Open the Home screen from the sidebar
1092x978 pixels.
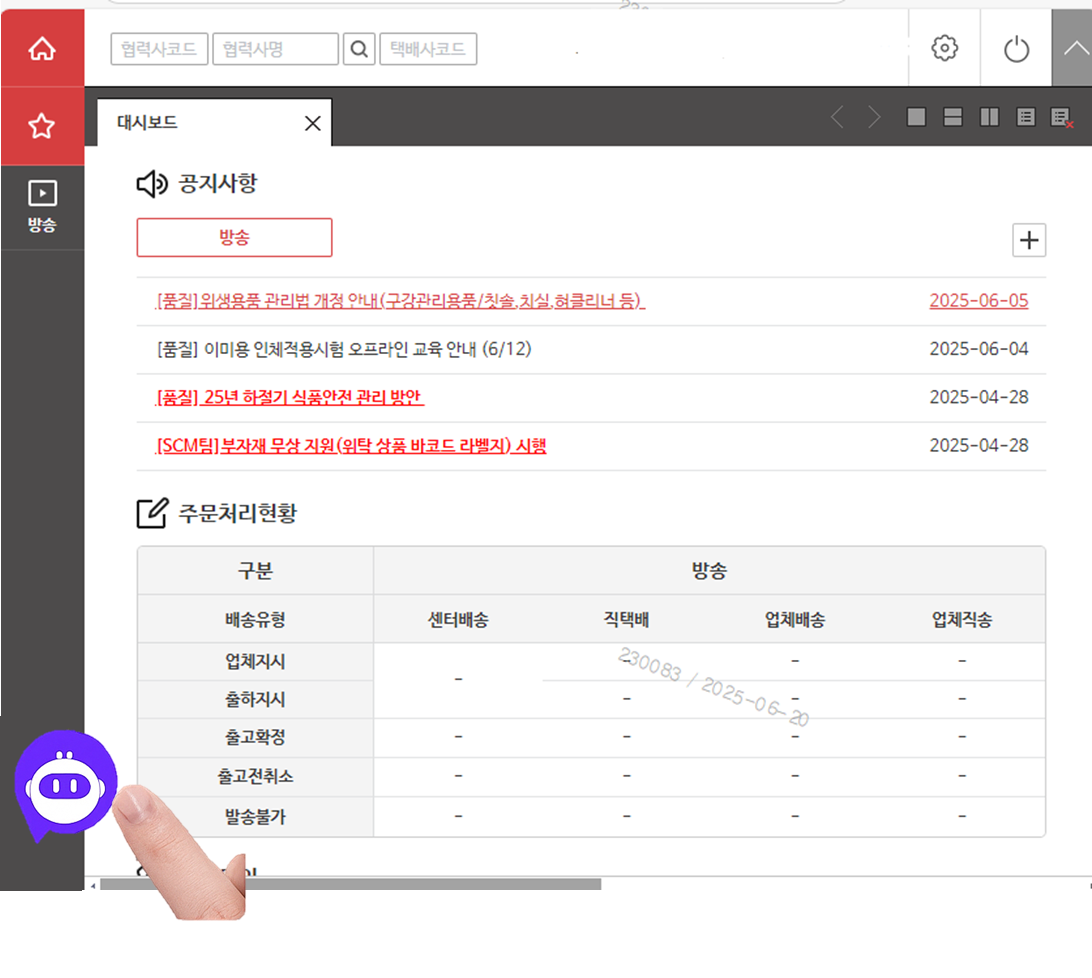tap(42, 48)
